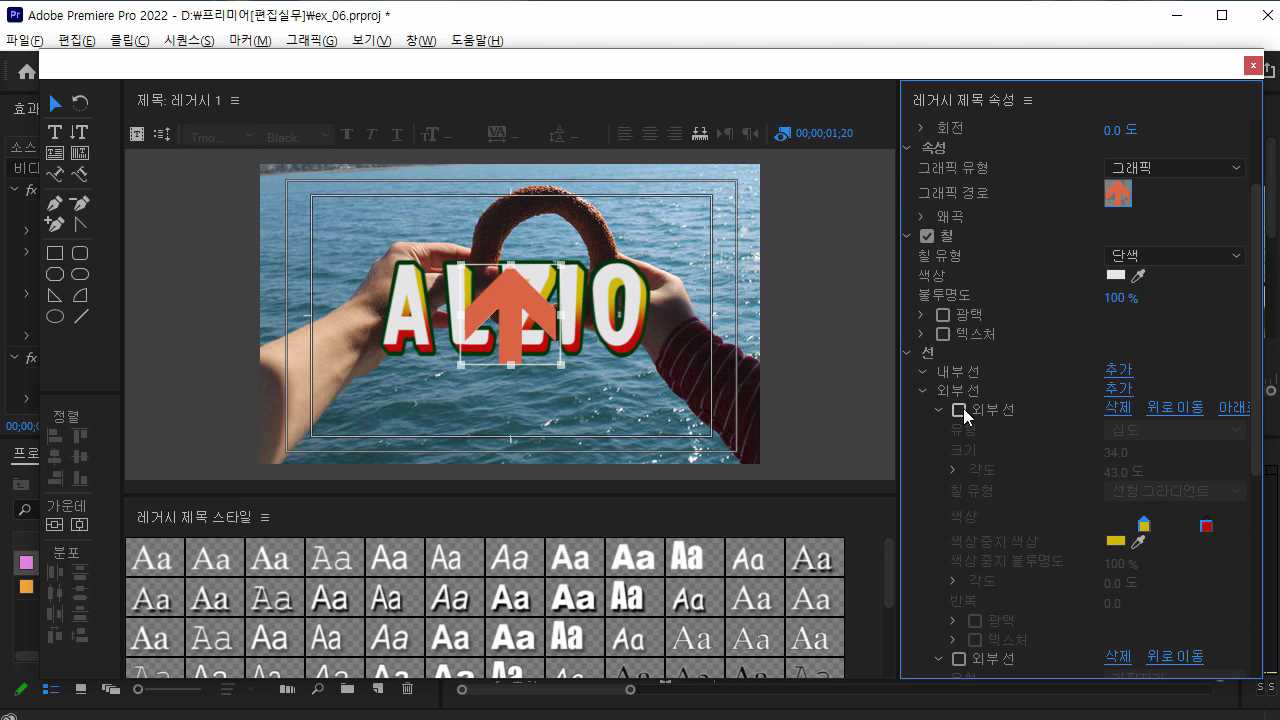The width and height of the screenshot is (1280, 720).
Task: Enable 텍스처 checkbox under outer stroke
Action: [975, 640]
